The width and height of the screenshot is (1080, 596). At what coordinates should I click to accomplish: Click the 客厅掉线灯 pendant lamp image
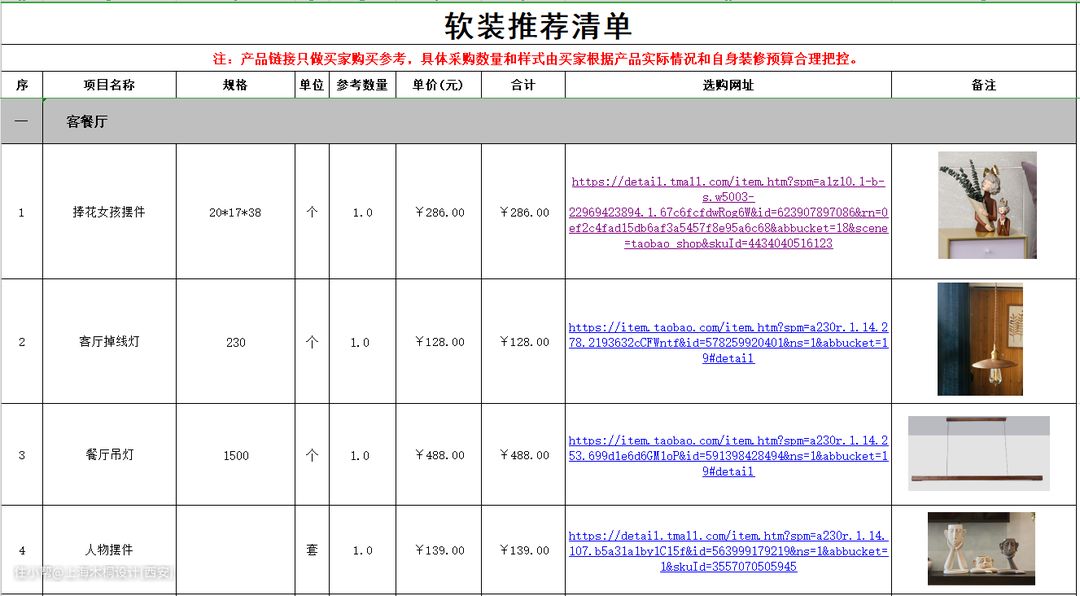pyautogui.click(x=979, y=339)
